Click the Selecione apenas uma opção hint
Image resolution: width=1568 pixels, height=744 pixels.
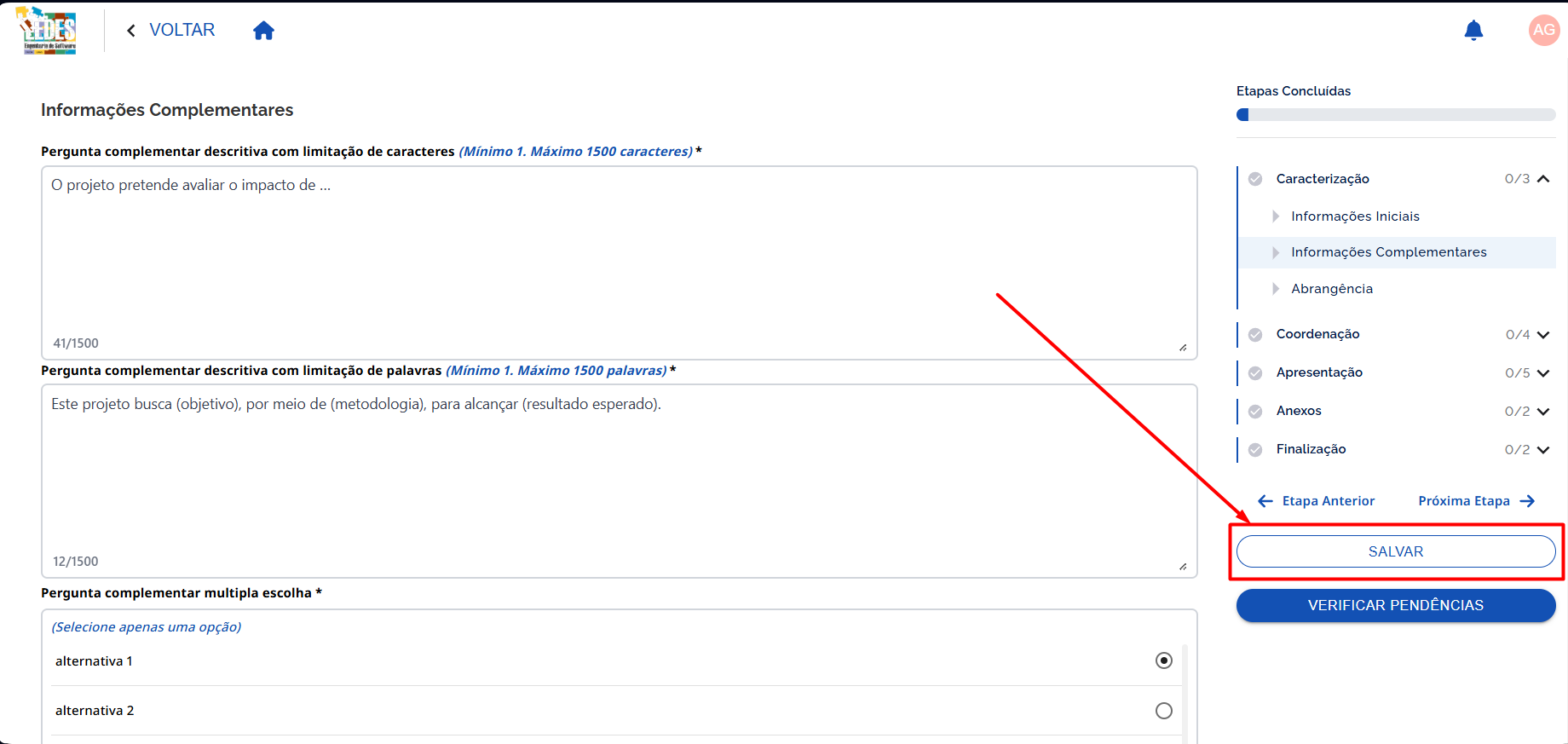click(147, 627)
